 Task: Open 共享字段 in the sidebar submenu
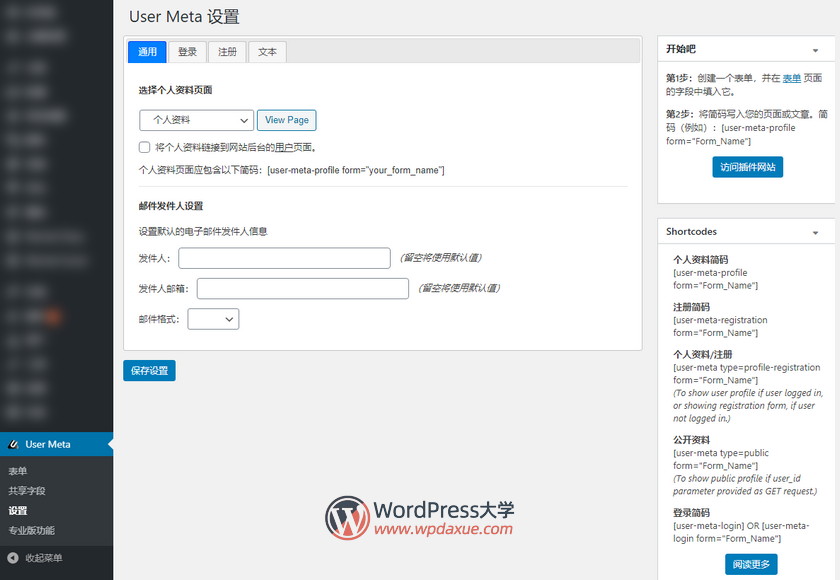pos(27,491)
